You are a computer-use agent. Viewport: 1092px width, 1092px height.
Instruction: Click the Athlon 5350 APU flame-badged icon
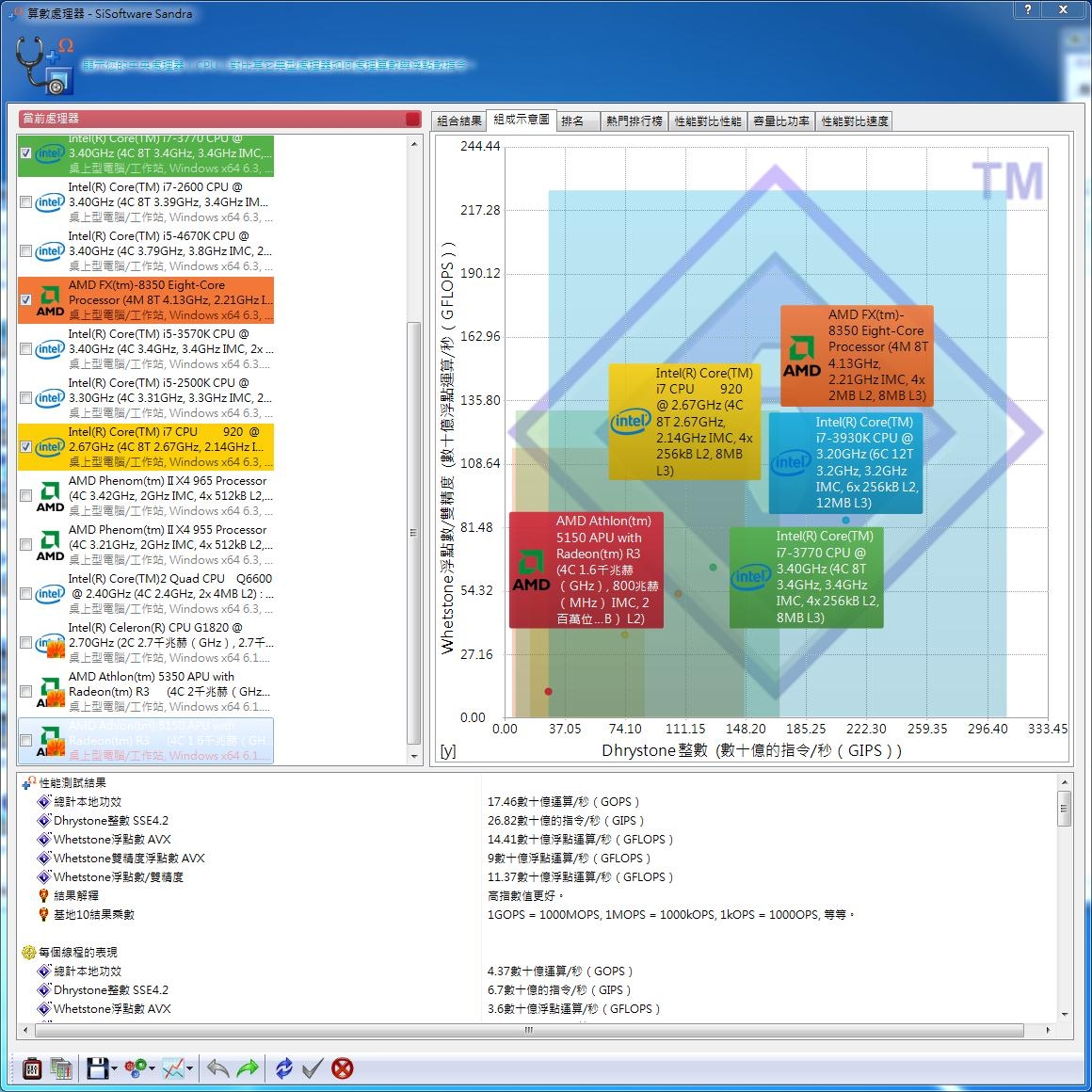pos(50,692)
